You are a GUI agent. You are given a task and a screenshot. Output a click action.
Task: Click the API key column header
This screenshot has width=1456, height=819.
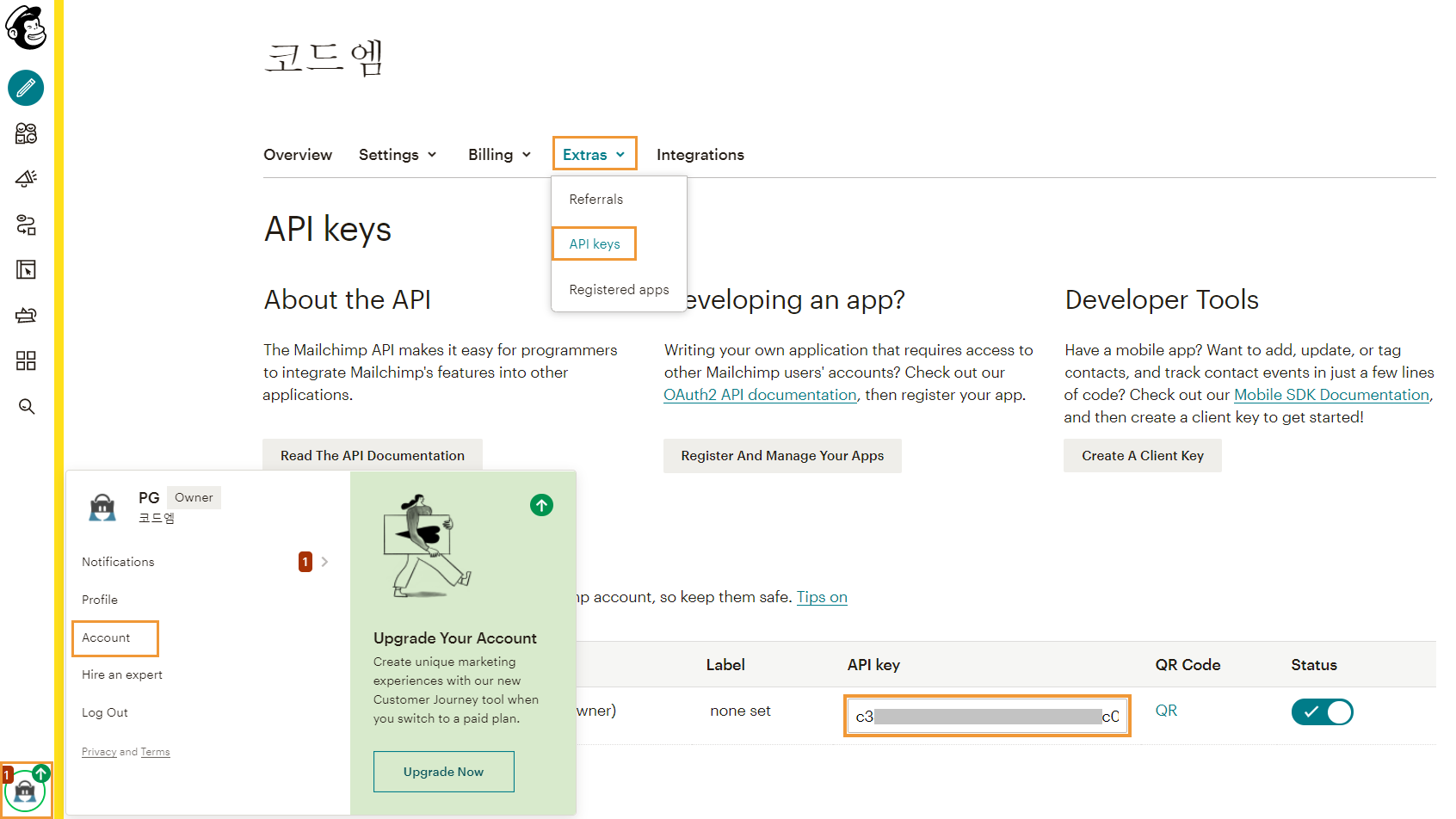[873, 665]
